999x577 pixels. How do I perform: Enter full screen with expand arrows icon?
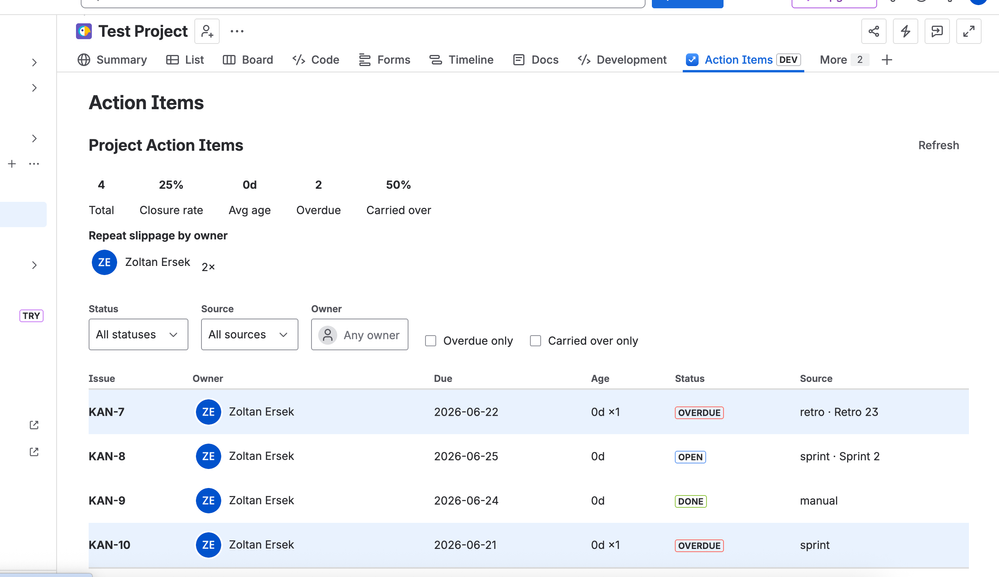click(969, 31)
